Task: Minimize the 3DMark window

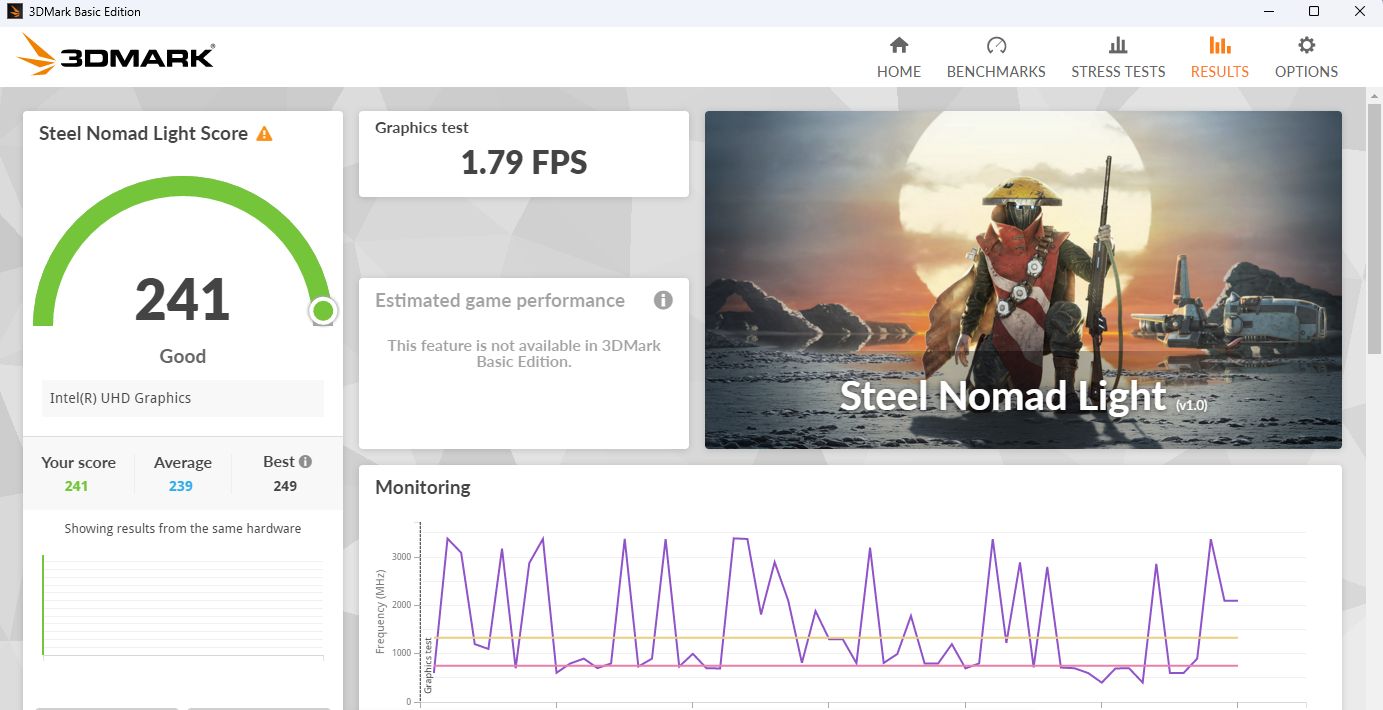Action: coord(1268,12)
